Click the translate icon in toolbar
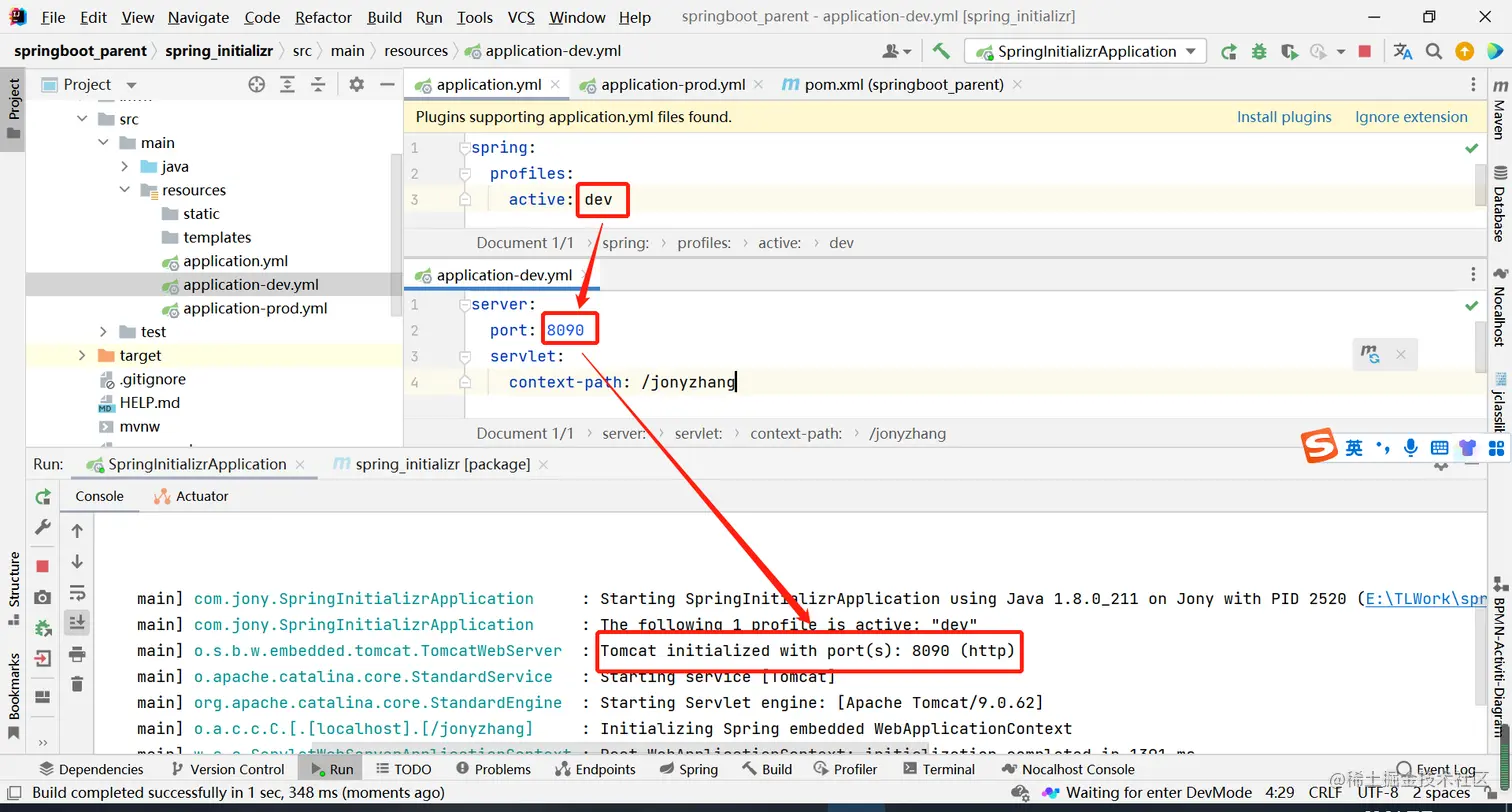This screenshot has height=812, width=1512. (x=1403, y=51)
